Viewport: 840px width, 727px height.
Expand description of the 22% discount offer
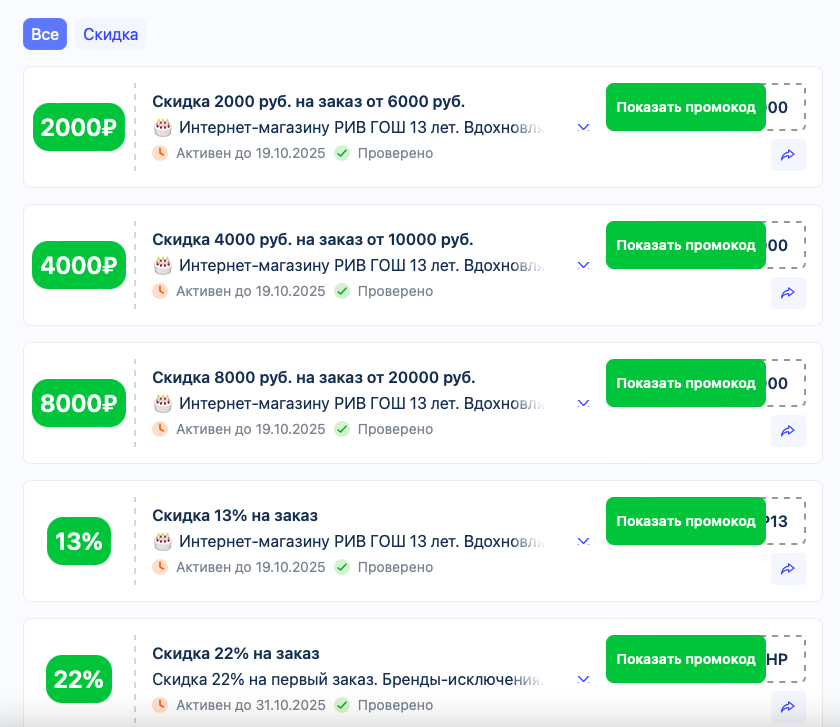click(x=583, y=679)
